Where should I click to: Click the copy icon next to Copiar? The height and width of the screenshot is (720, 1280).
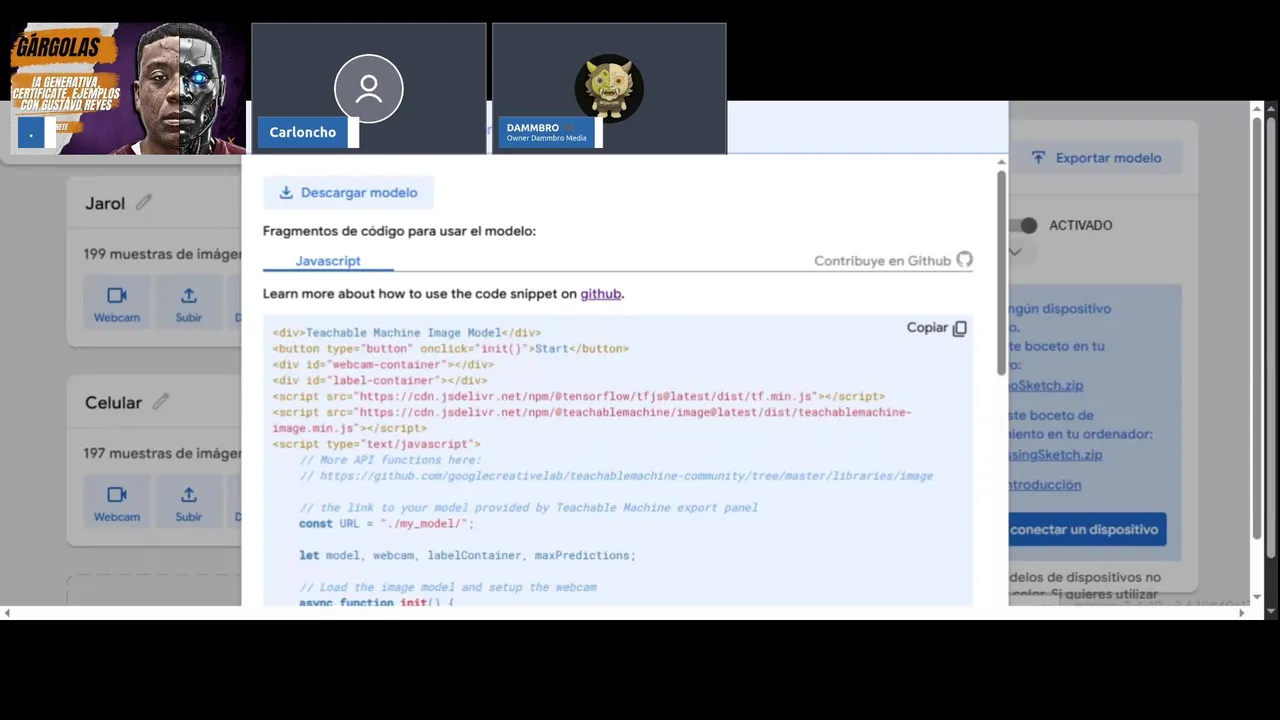pos(960,328)
